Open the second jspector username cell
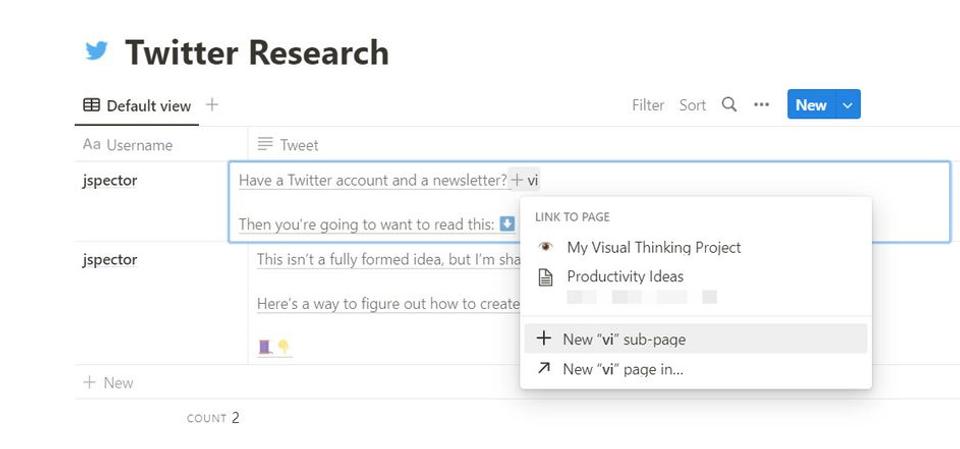Screen dimensions: 960x449 tap(110, 260)
